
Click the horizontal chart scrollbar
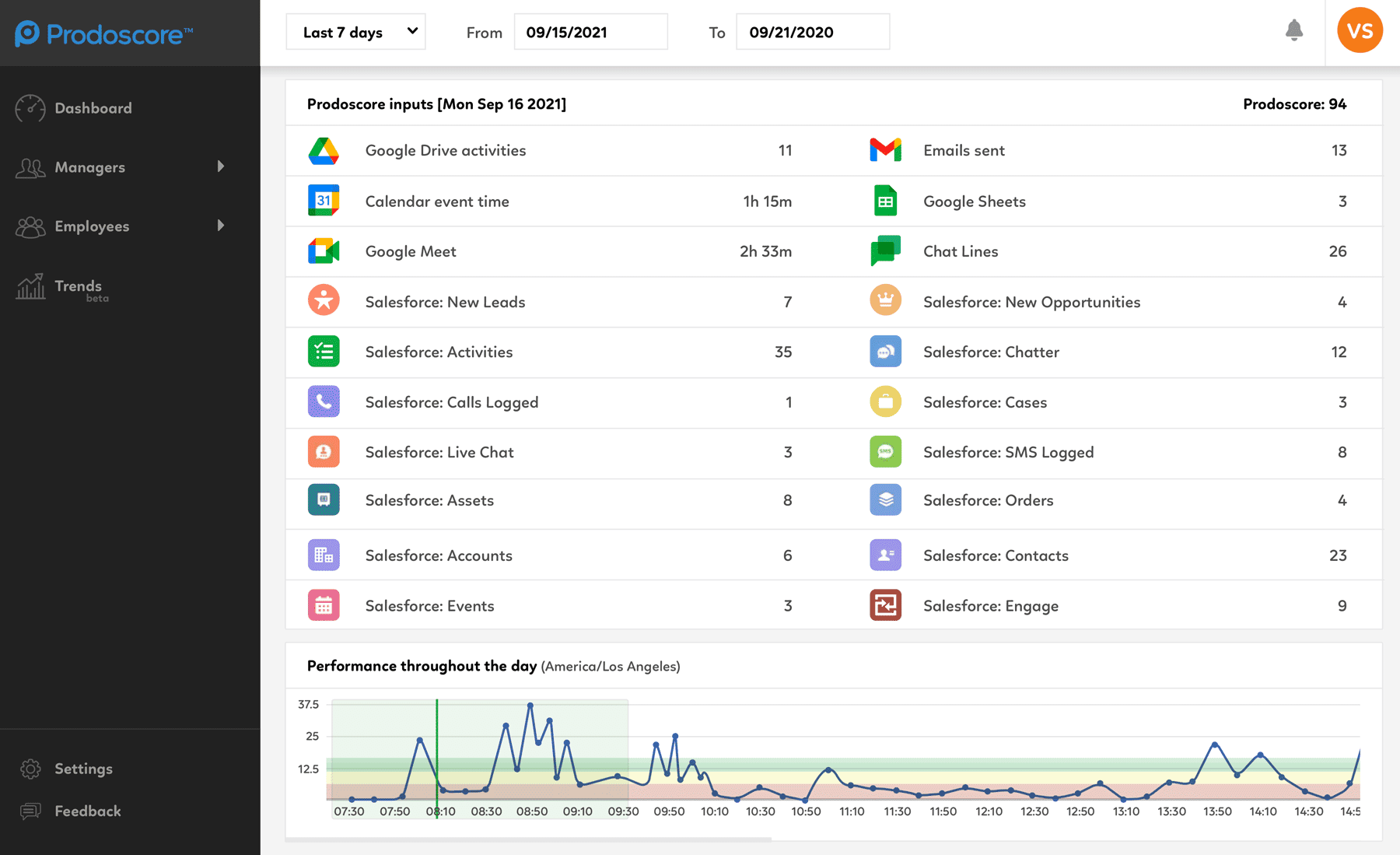529,839
